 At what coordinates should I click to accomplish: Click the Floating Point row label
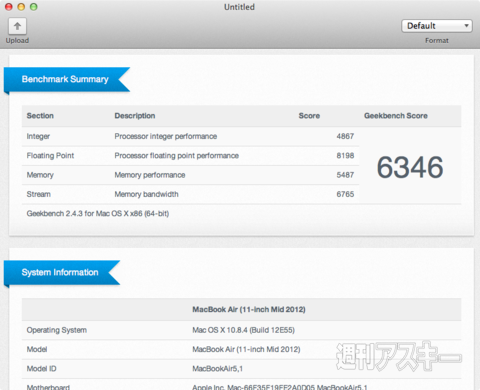tap(50, 156)
